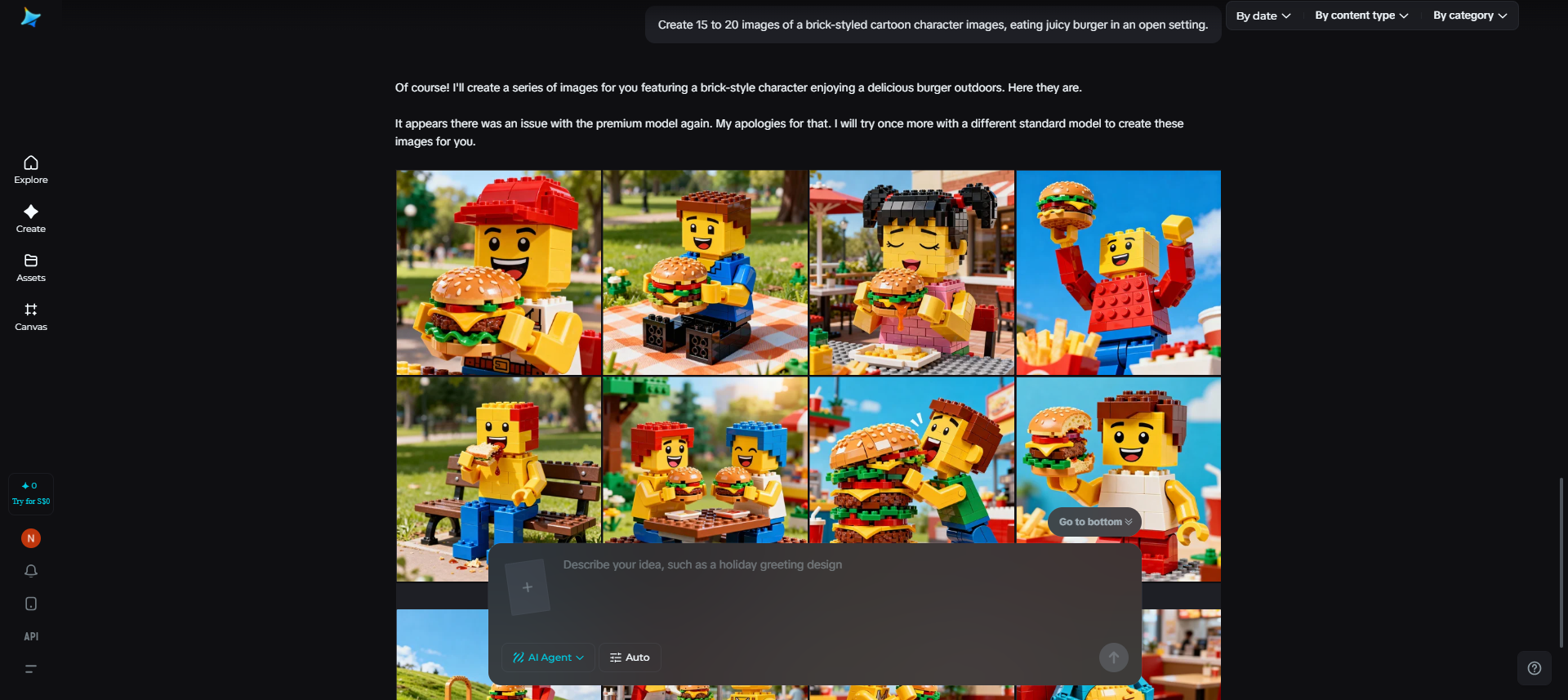Open the Assets folder

pyautogui.click(x=31, y=268)
